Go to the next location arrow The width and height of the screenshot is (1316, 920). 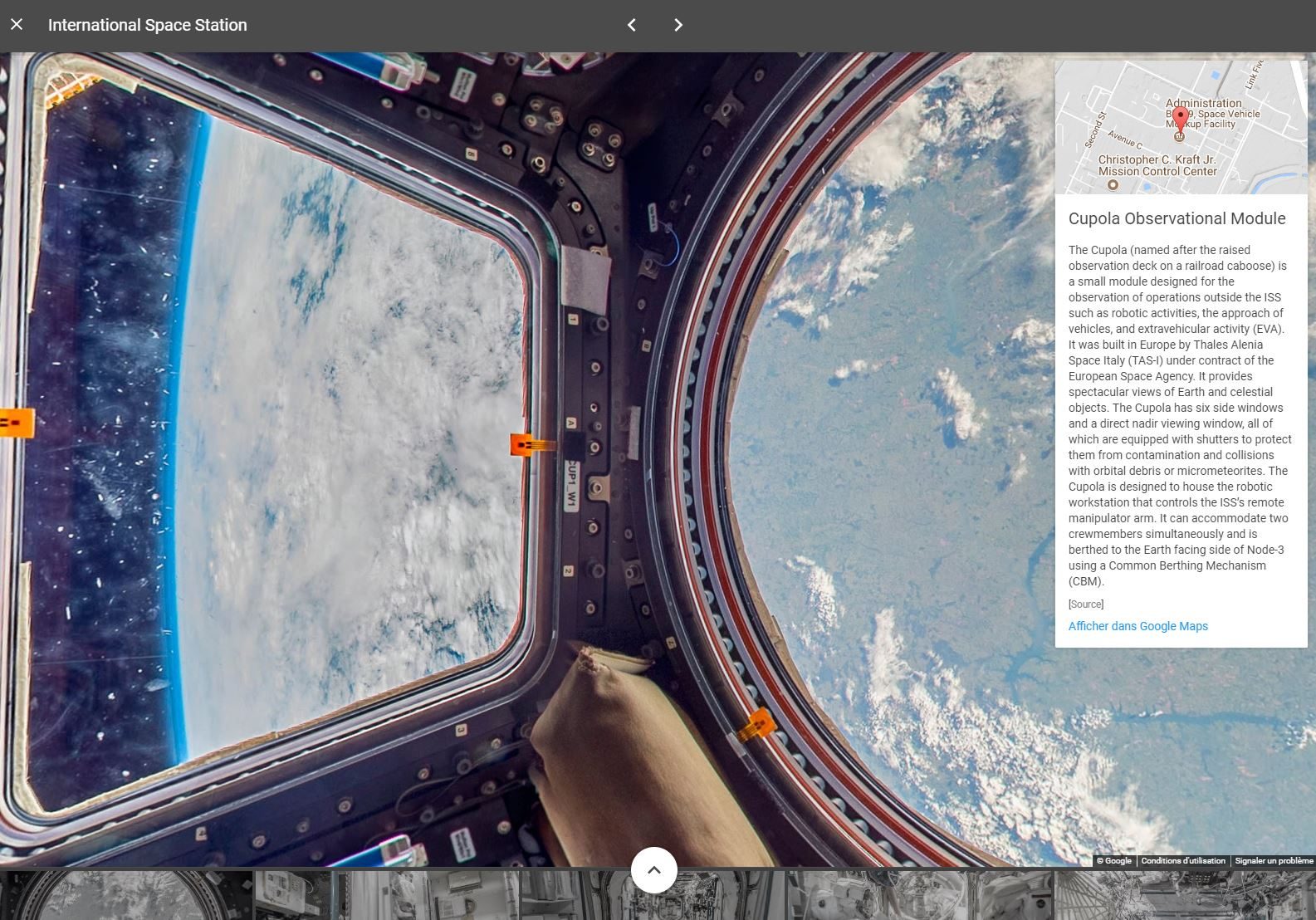tap(678, 25)
